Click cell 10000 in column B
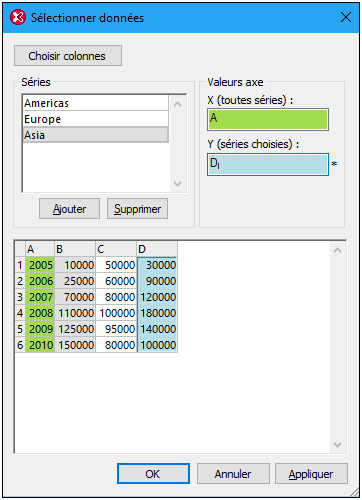 click(75, 265)
